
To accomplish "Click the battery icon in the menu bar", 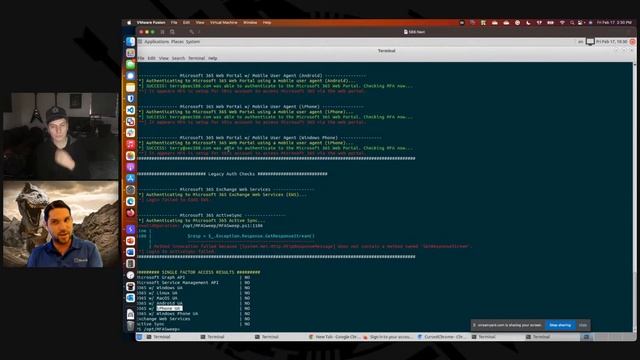I will coord(550,22).
